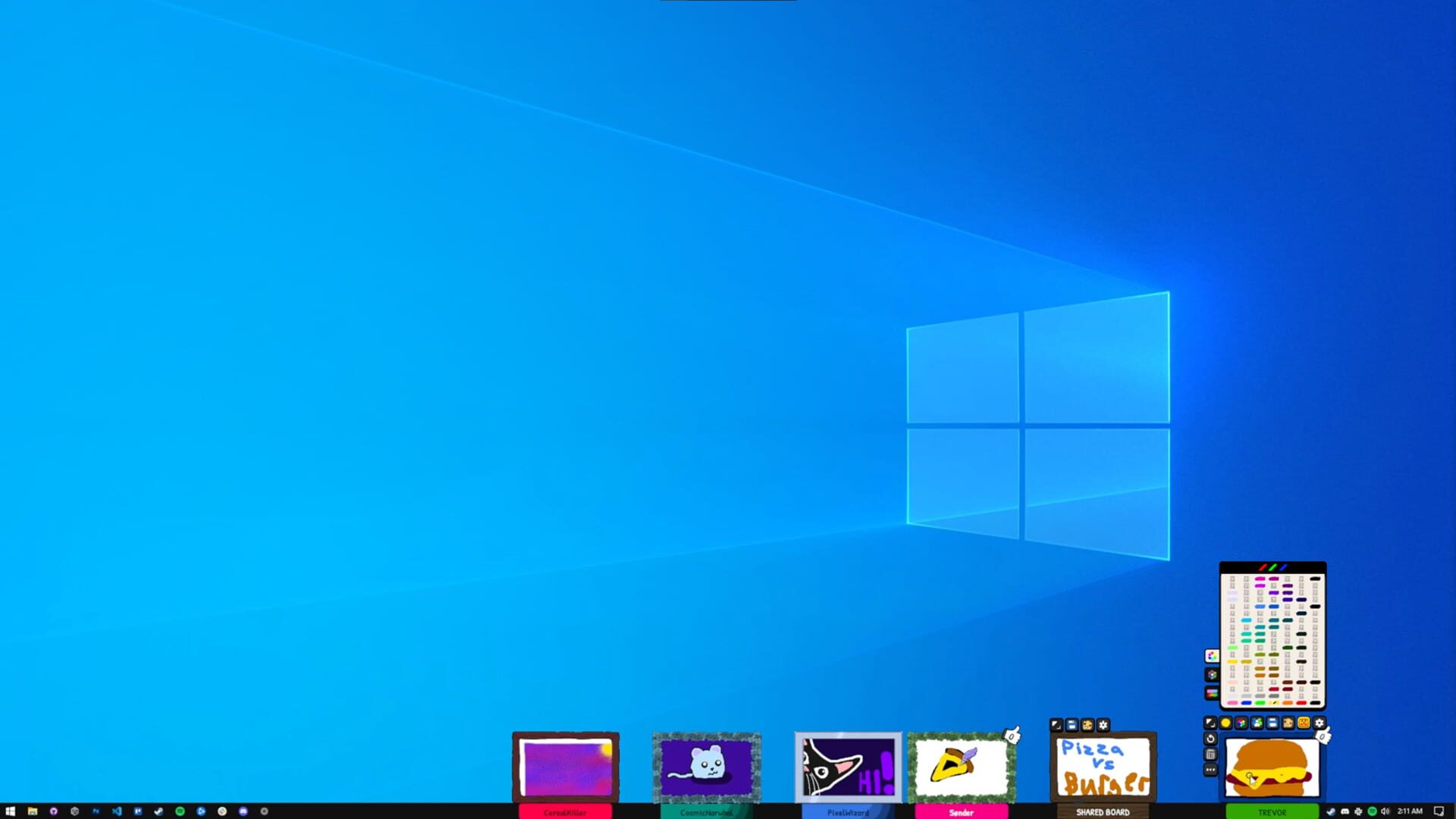The image size is (1456, 819).
Task: Select the yellow circle brush color button
Action: pos(1225,723)
